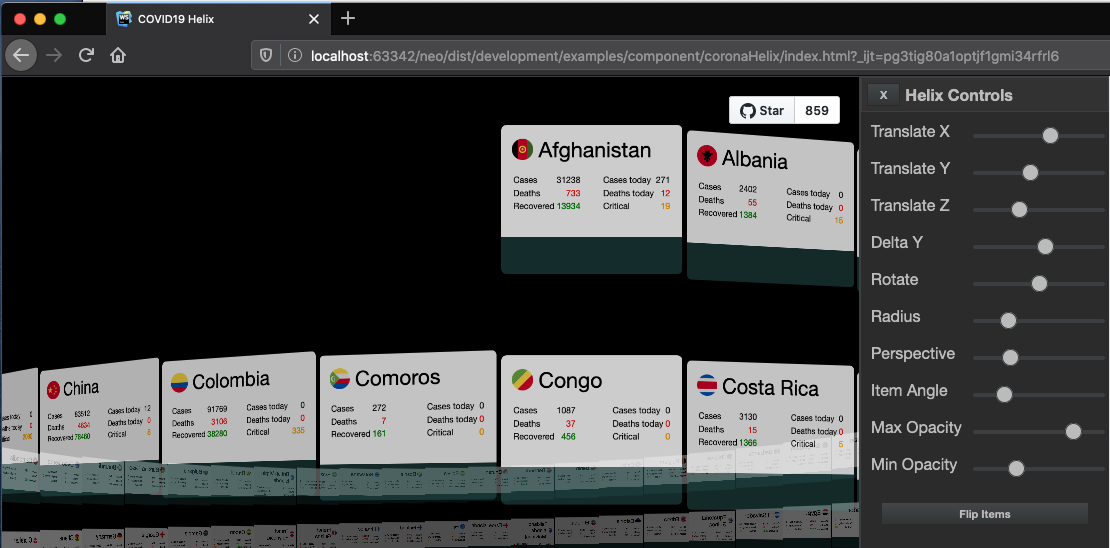Click Colombia's cases value 91769
The image size is (1110, 548).
tap(215, 409)
